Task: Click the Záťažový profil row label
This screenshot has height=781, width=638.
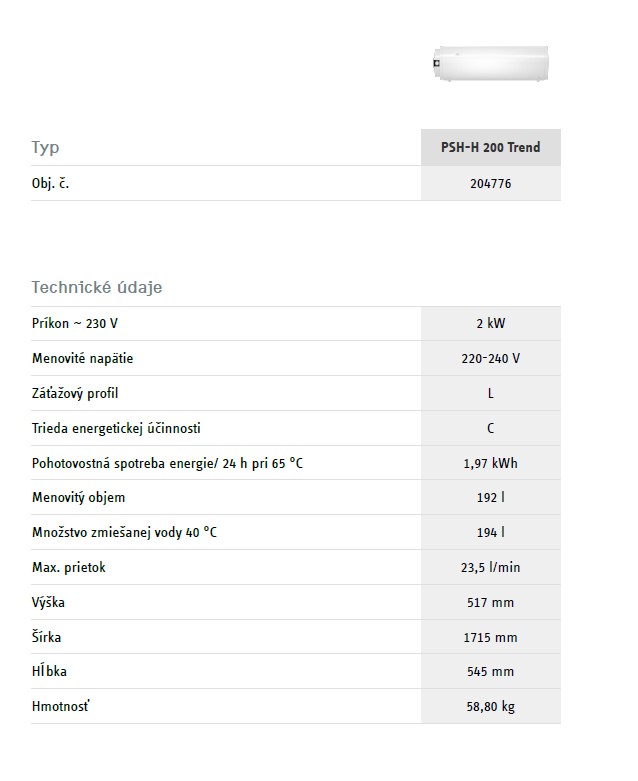Action: (75, 393)
